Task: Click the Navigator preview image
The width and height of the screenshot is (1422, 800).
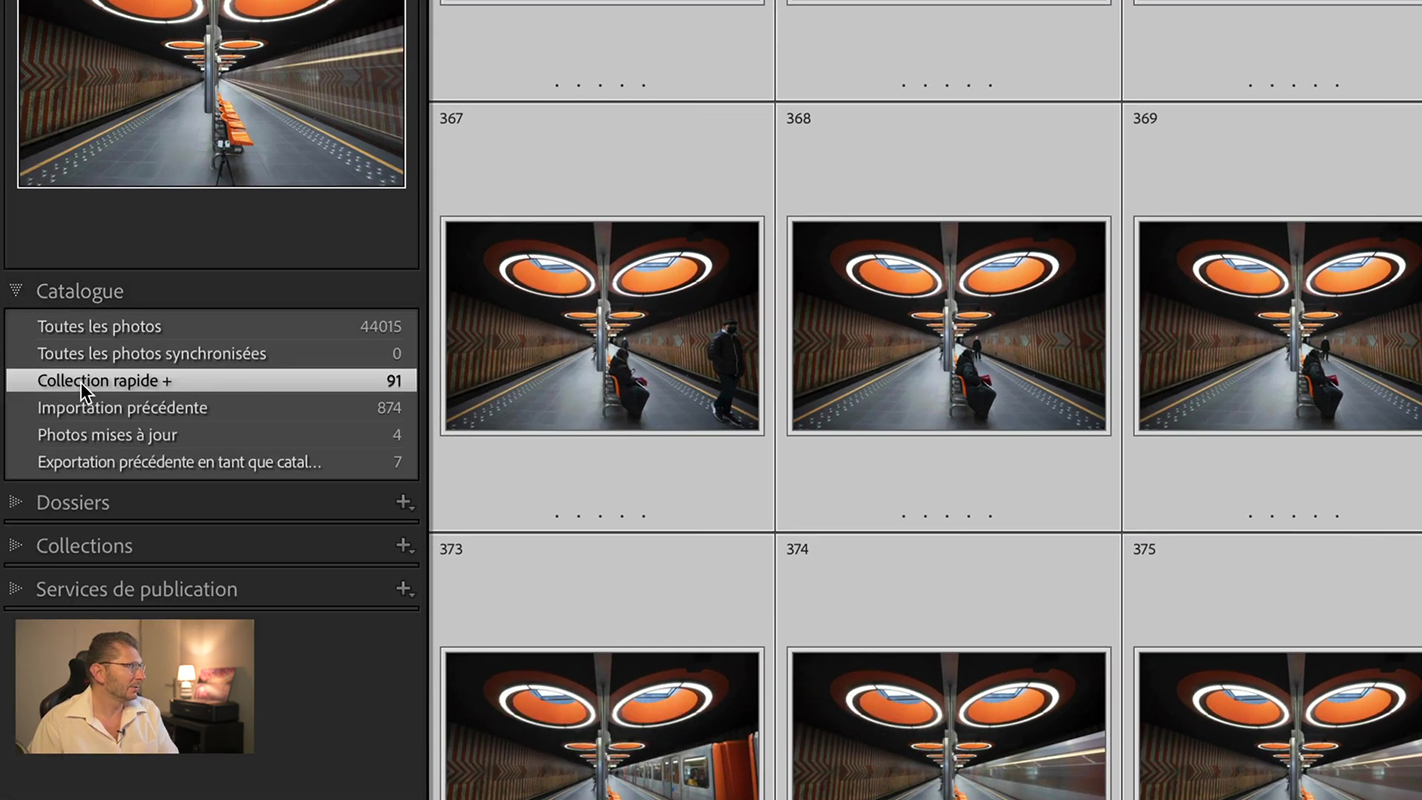Action: 211,92
